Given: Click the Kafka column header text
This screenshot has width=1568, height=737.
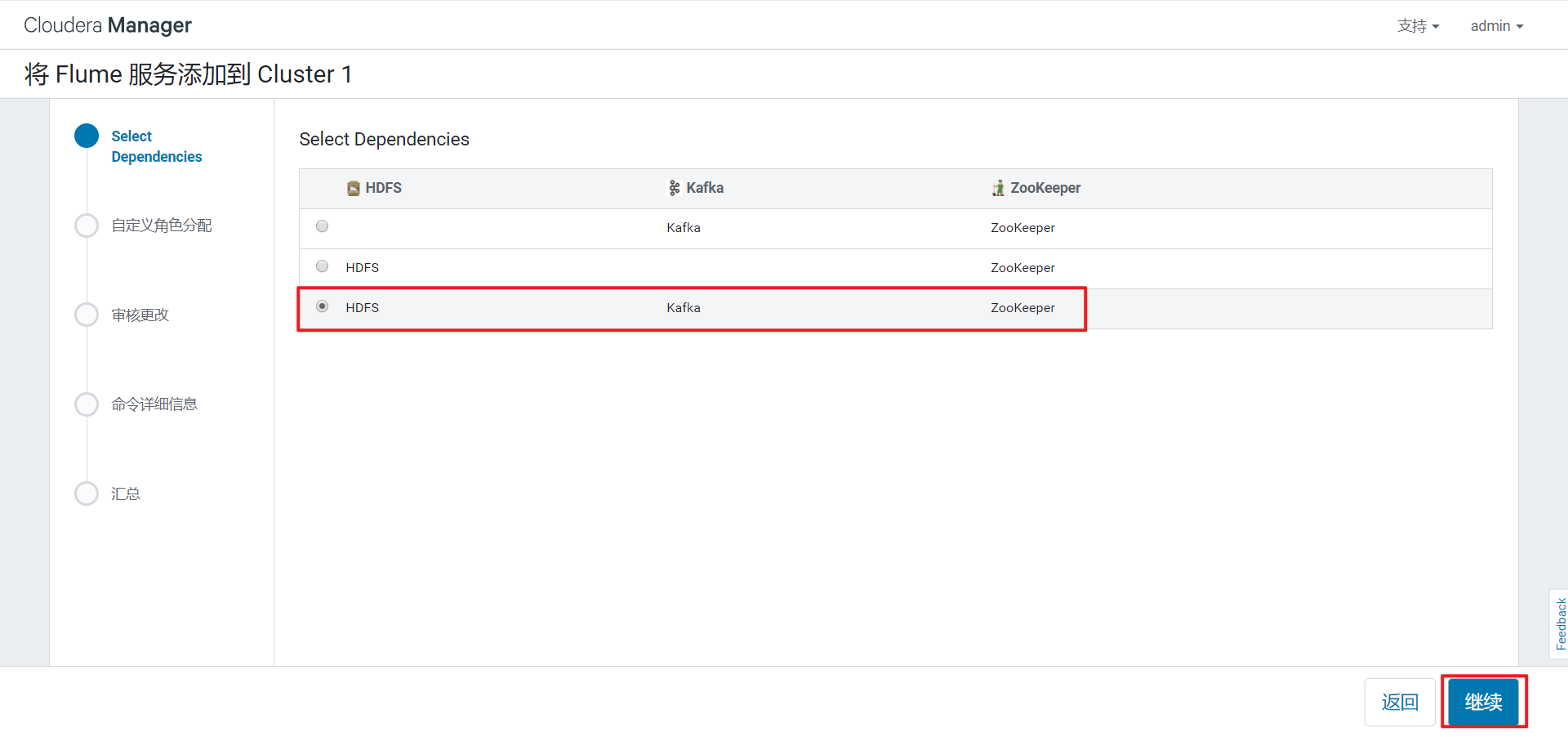Looking at the screenshot, I should (705, 188).
